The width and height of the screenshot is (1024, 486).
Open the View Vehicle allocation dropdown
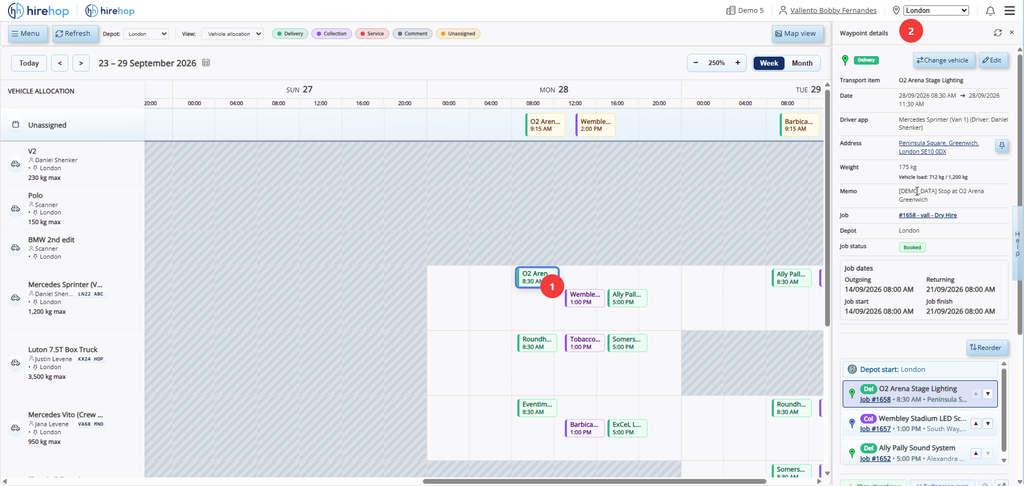[x=232, y=33]
